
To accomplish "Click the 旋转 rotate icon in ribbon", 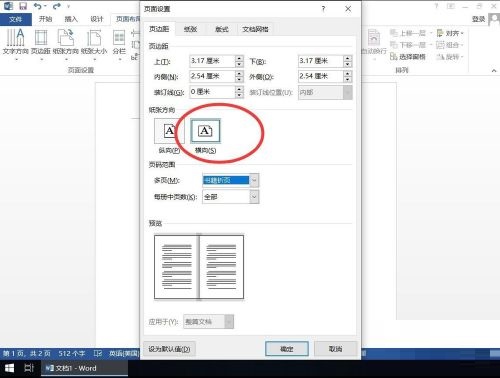I will 450,57.
